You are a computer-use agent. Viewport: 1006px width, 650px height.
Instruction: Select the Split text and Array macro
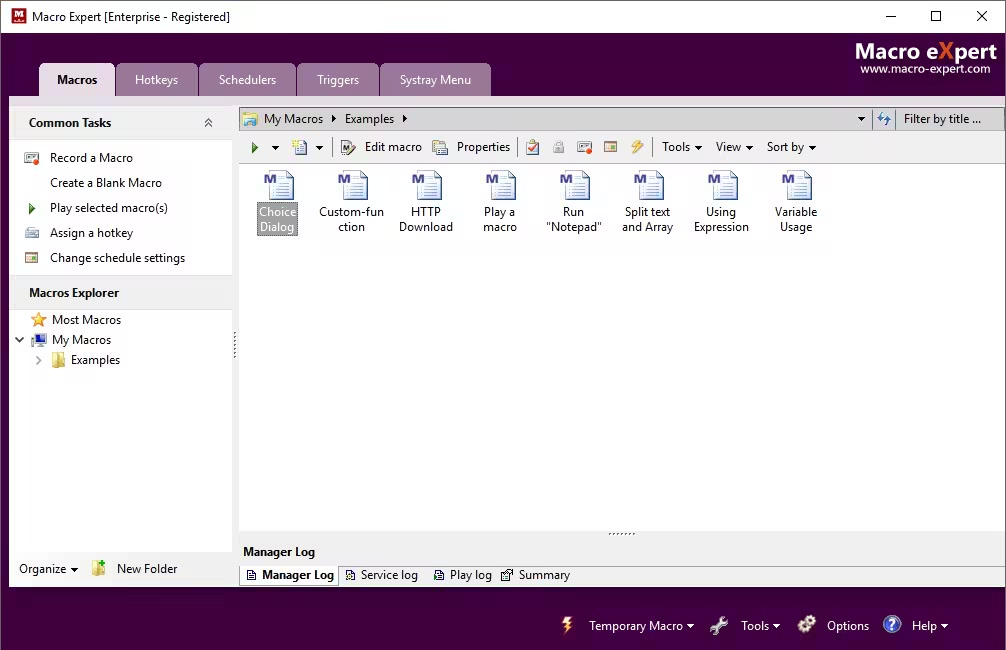pyautogui.click(x=648, y=187)
